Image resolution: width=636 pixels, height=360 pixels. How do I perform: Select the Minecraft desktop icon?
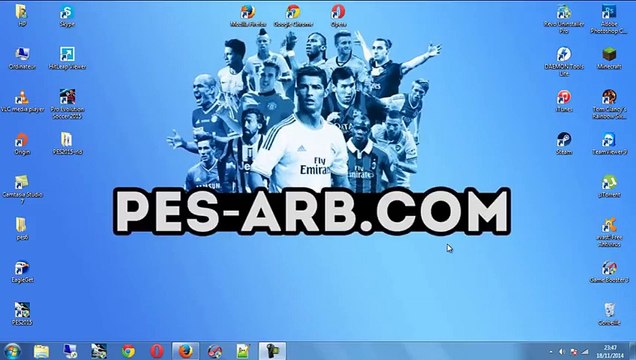point(609,58)
